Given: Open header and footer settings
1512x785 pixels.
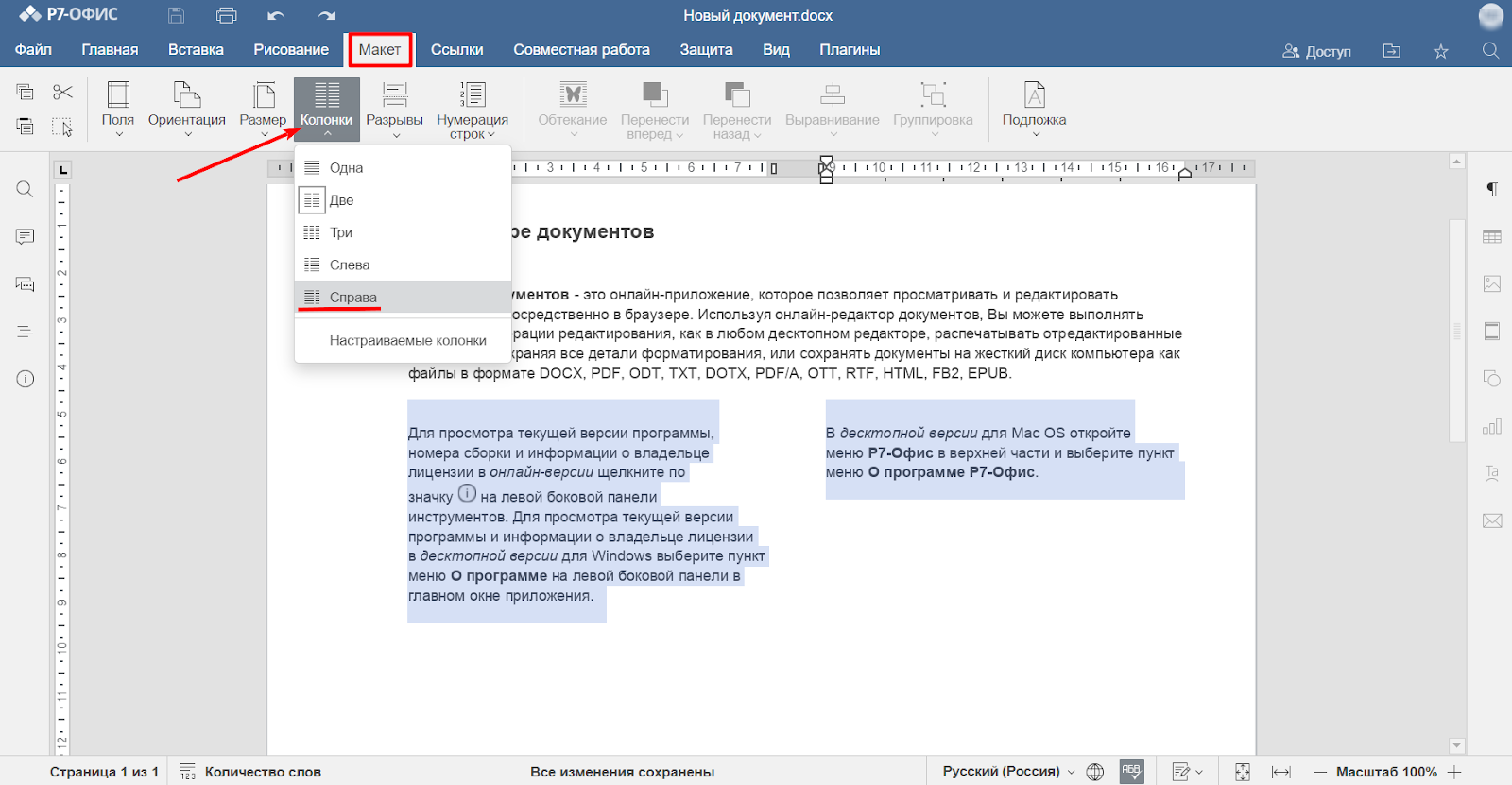Looking at the screenshot, I should pyautogui.click(x=1492, y=332).
